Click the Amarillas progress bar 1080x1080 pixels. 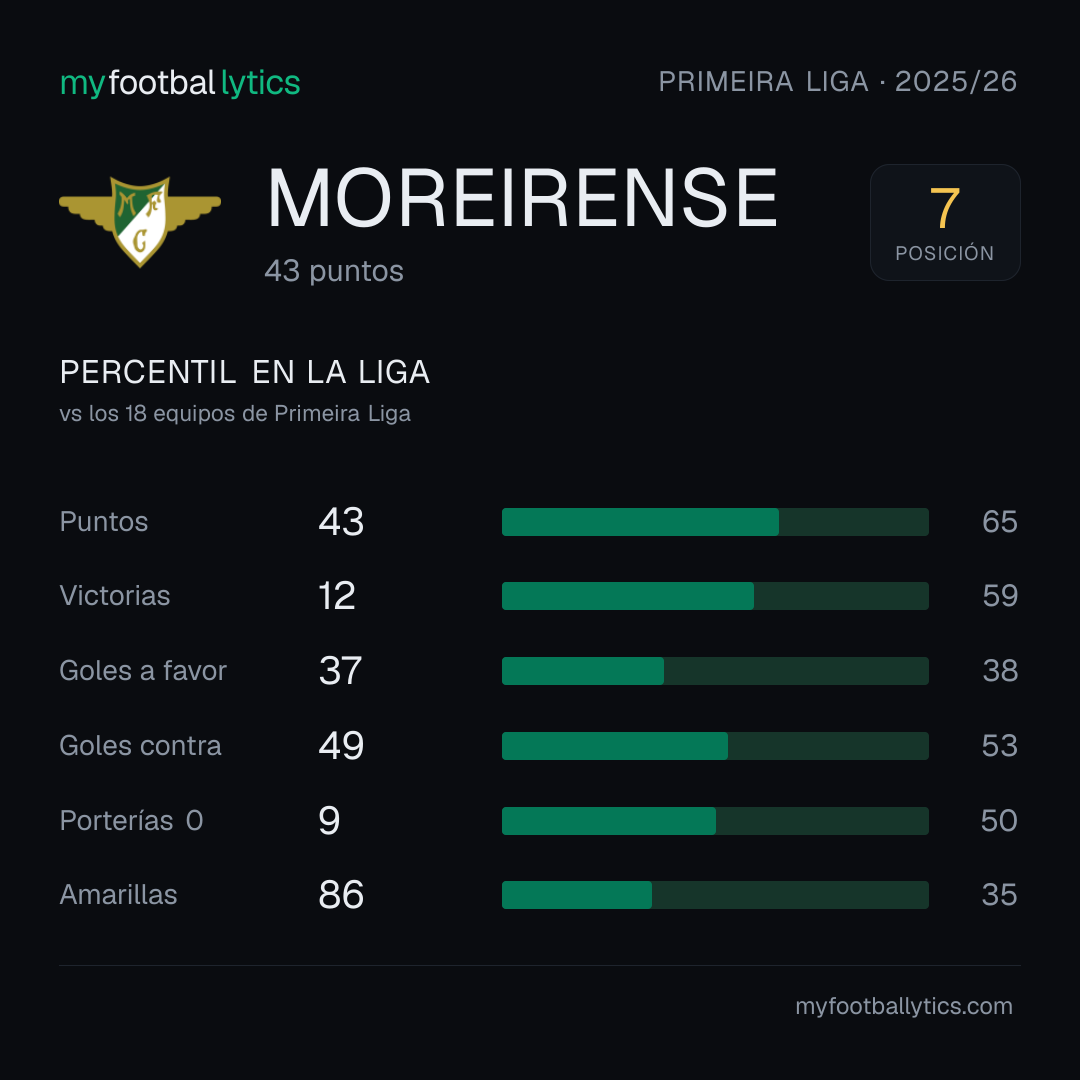715,895
